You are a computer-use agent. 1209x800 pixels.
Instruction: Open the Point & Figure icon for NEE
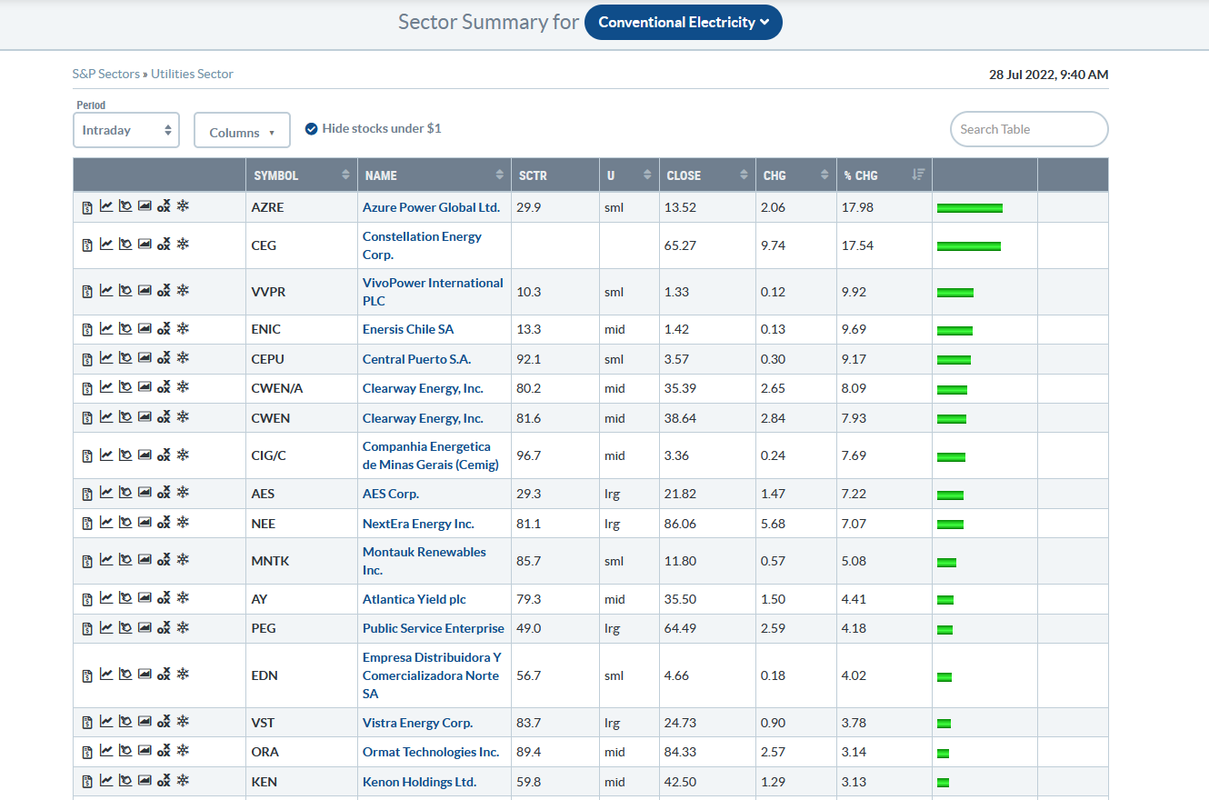point(164,522)
